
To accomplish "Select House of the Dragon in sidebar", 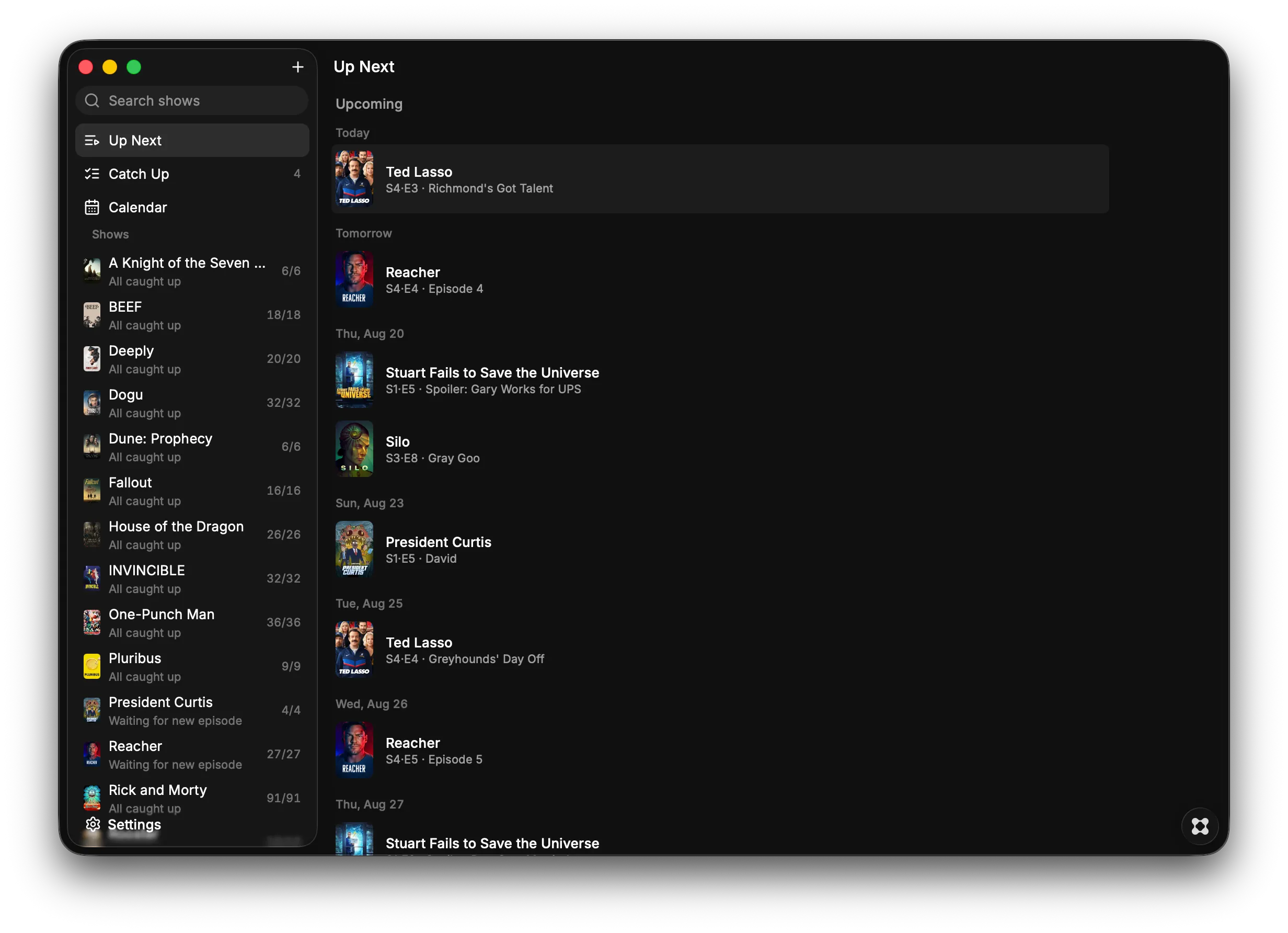I will point(192,534).
